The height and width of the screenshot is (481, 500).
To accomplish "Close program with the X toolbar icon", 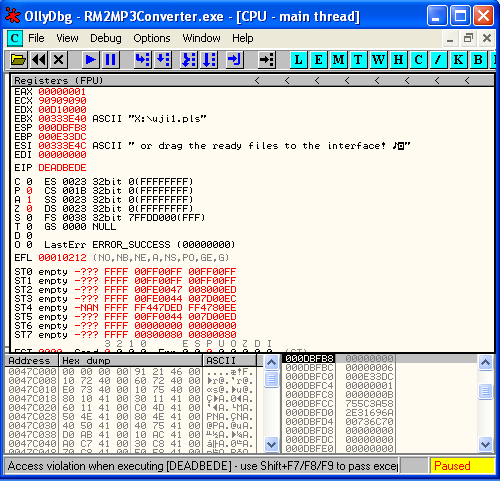I will [x=58, y=60].
